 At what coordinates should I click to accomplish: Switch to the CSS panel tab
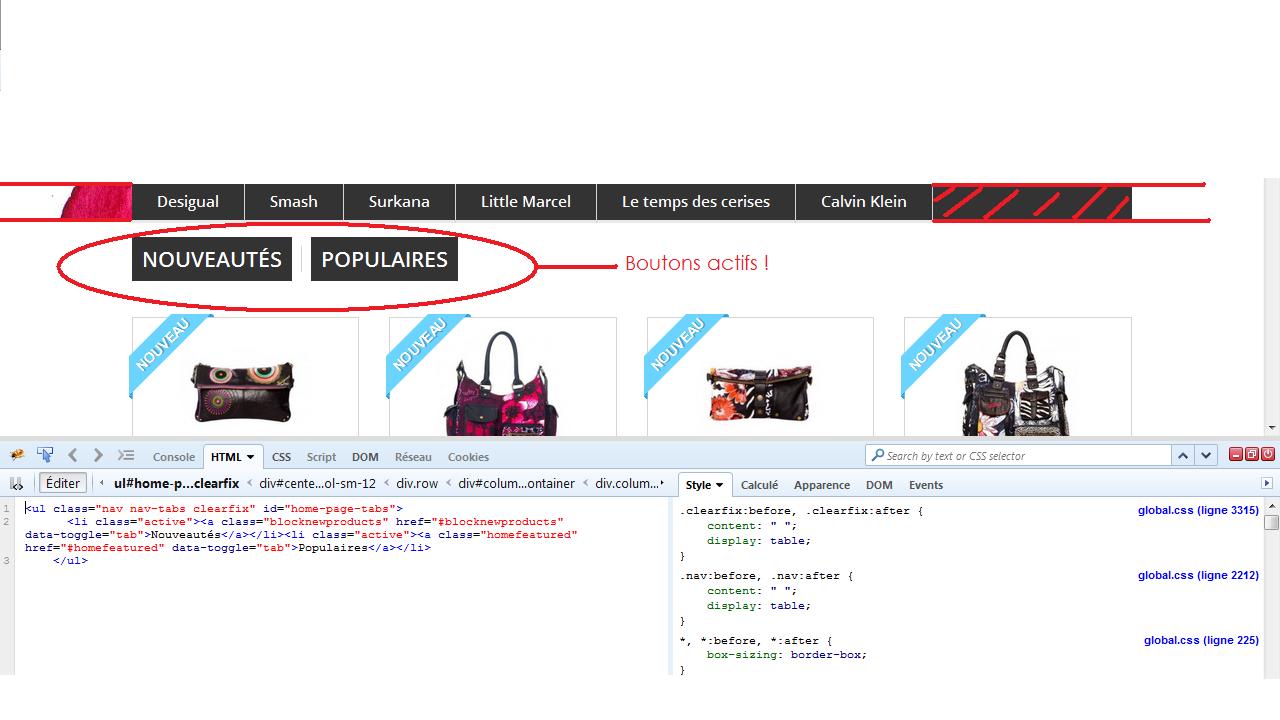coord(282,457)
